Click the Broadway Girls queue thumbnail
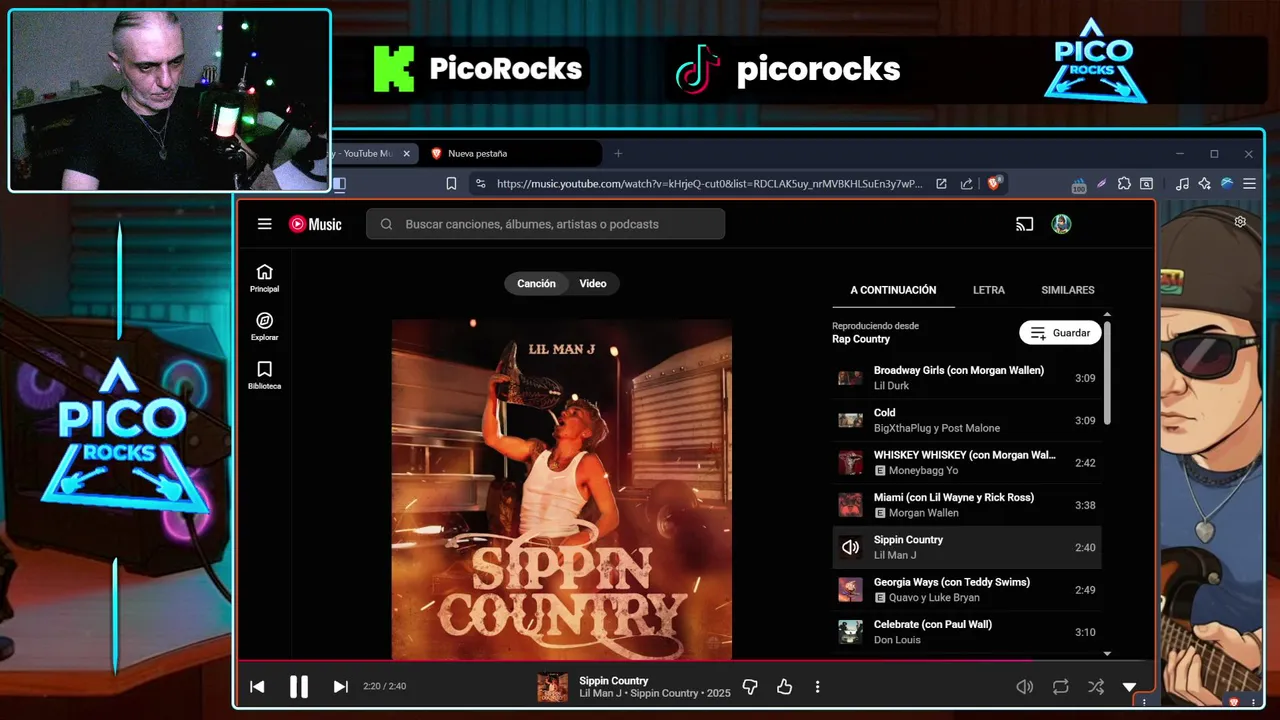This screenshot has height=720, width=1280. pyautogui.click(x=850, y=378)
